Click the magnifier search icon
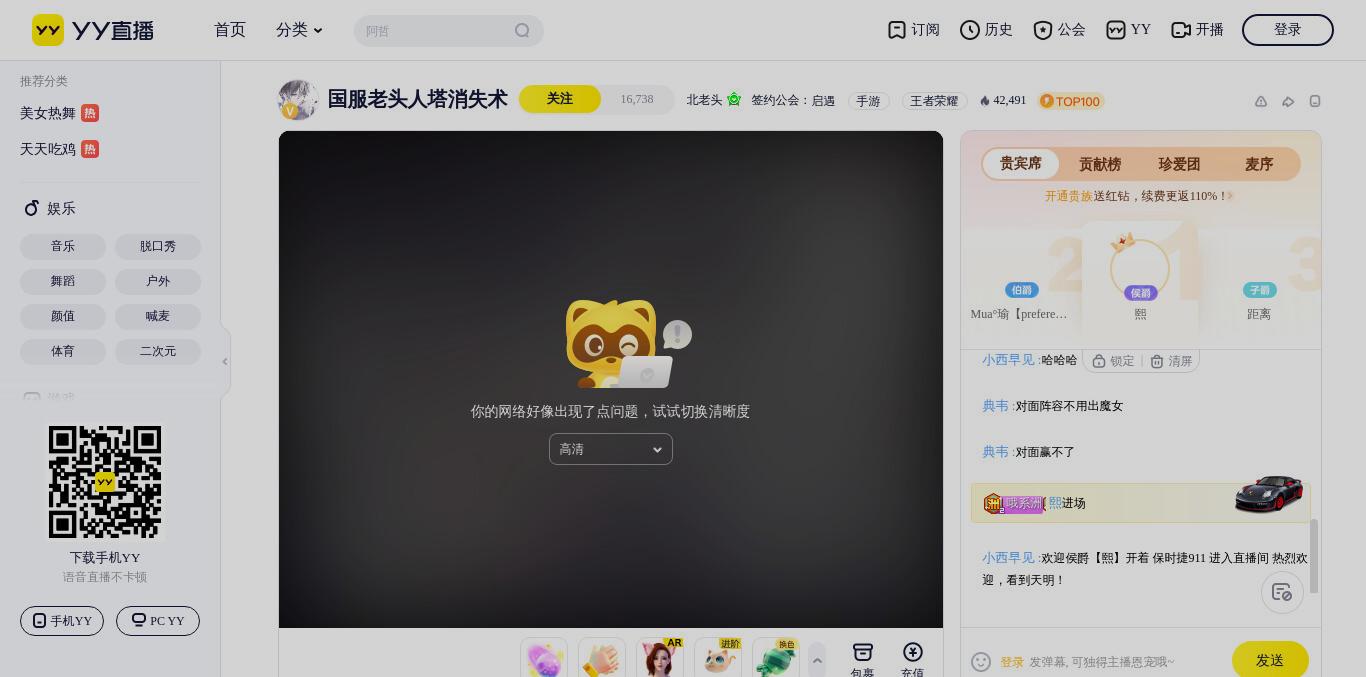This screenshot has width=1366, height=677. 522,30
